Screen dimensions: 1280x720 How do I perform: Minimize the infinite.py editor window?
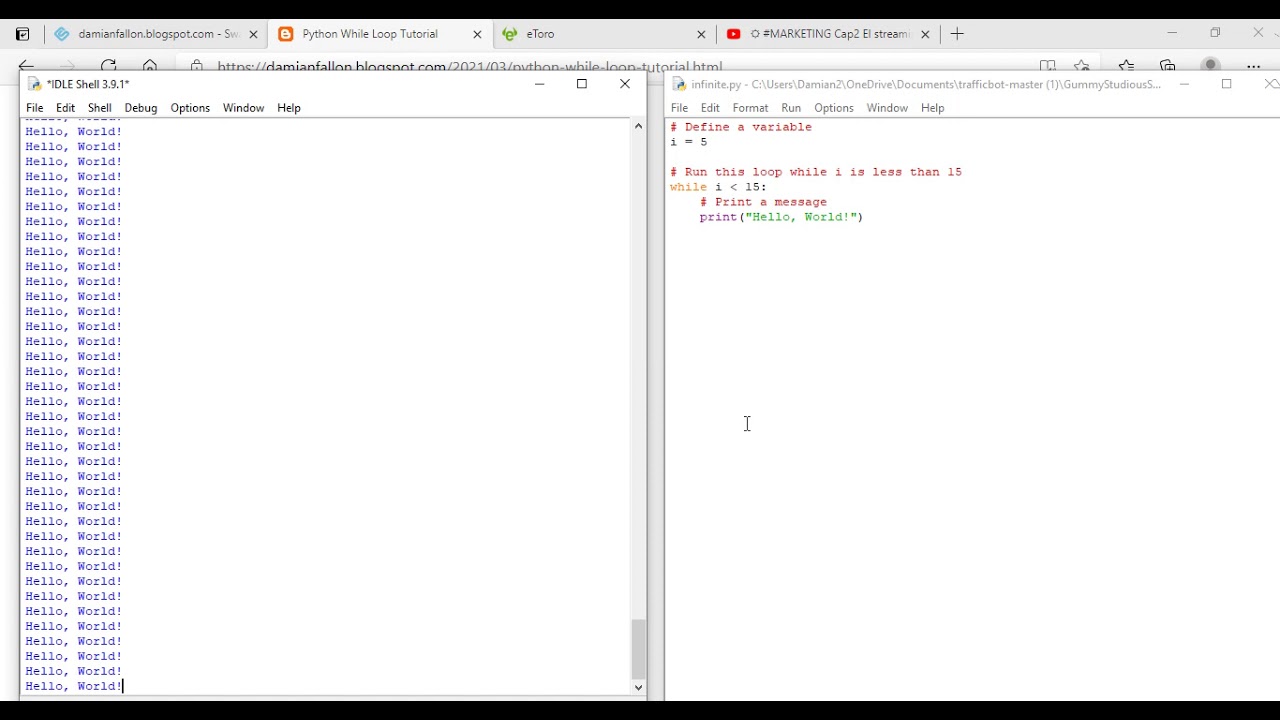pos(1184,84)
